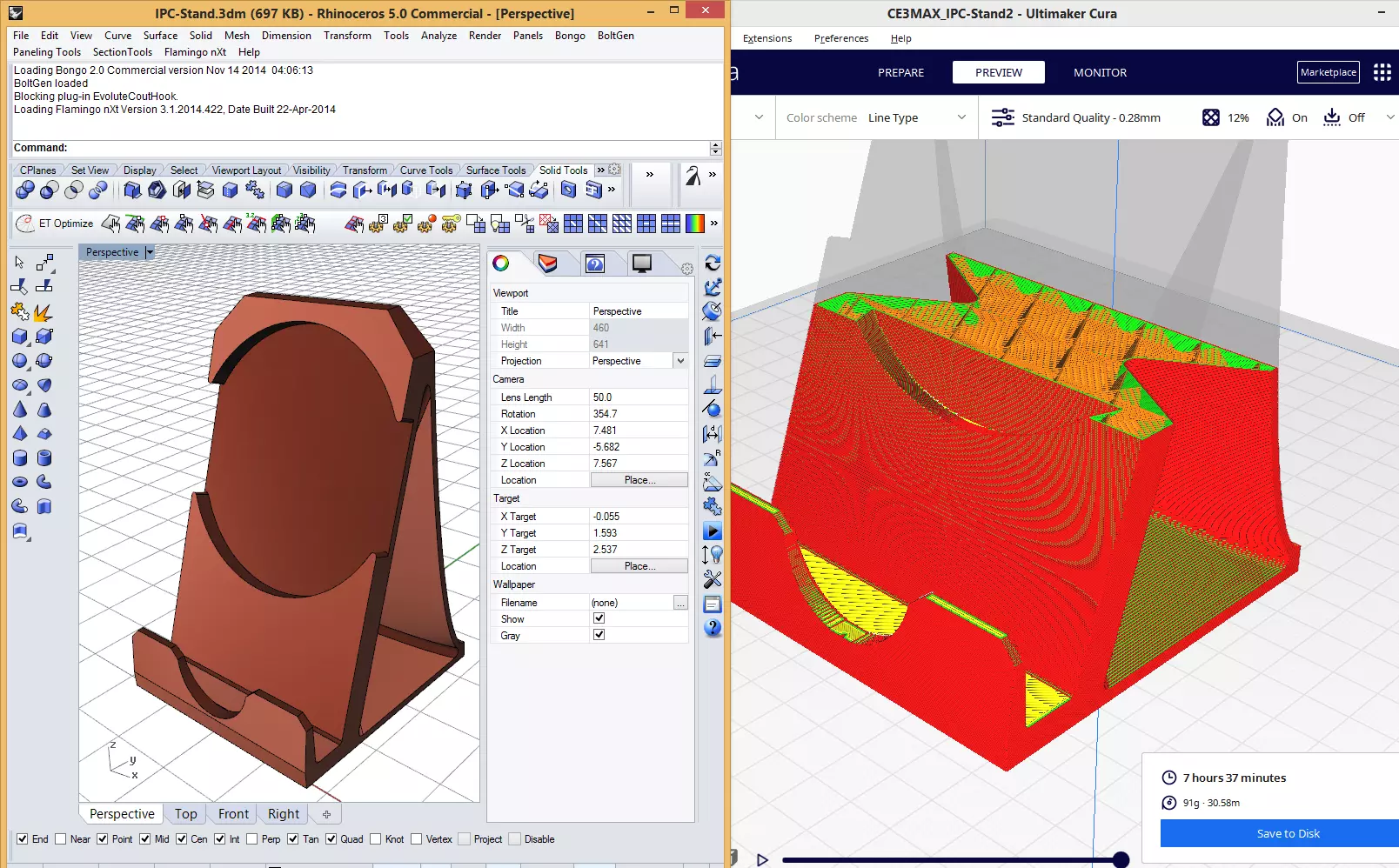Click the refresh arrows icon beside panel

point(713,263)
